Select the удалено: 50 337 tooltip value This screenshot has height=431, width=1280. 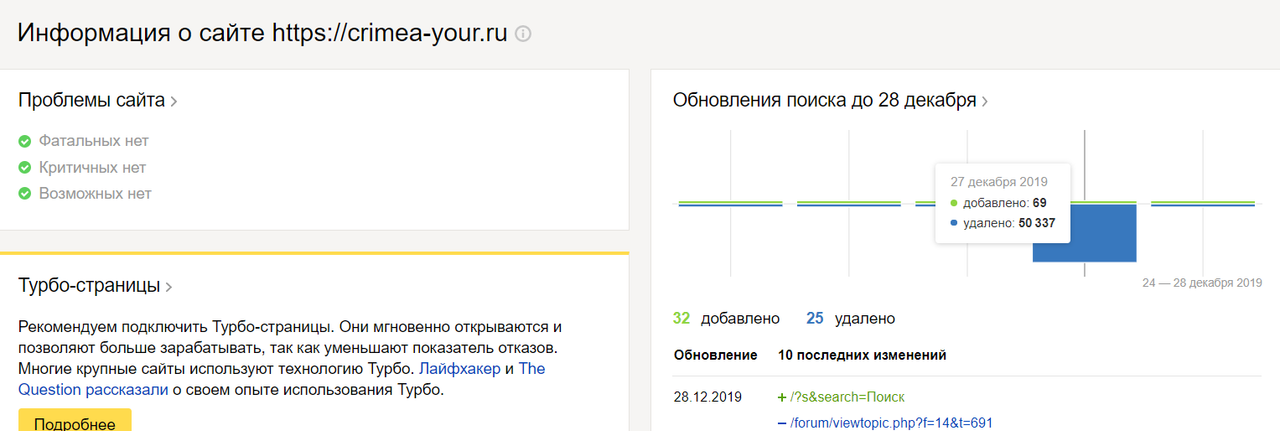click(x=1010, y=223)
